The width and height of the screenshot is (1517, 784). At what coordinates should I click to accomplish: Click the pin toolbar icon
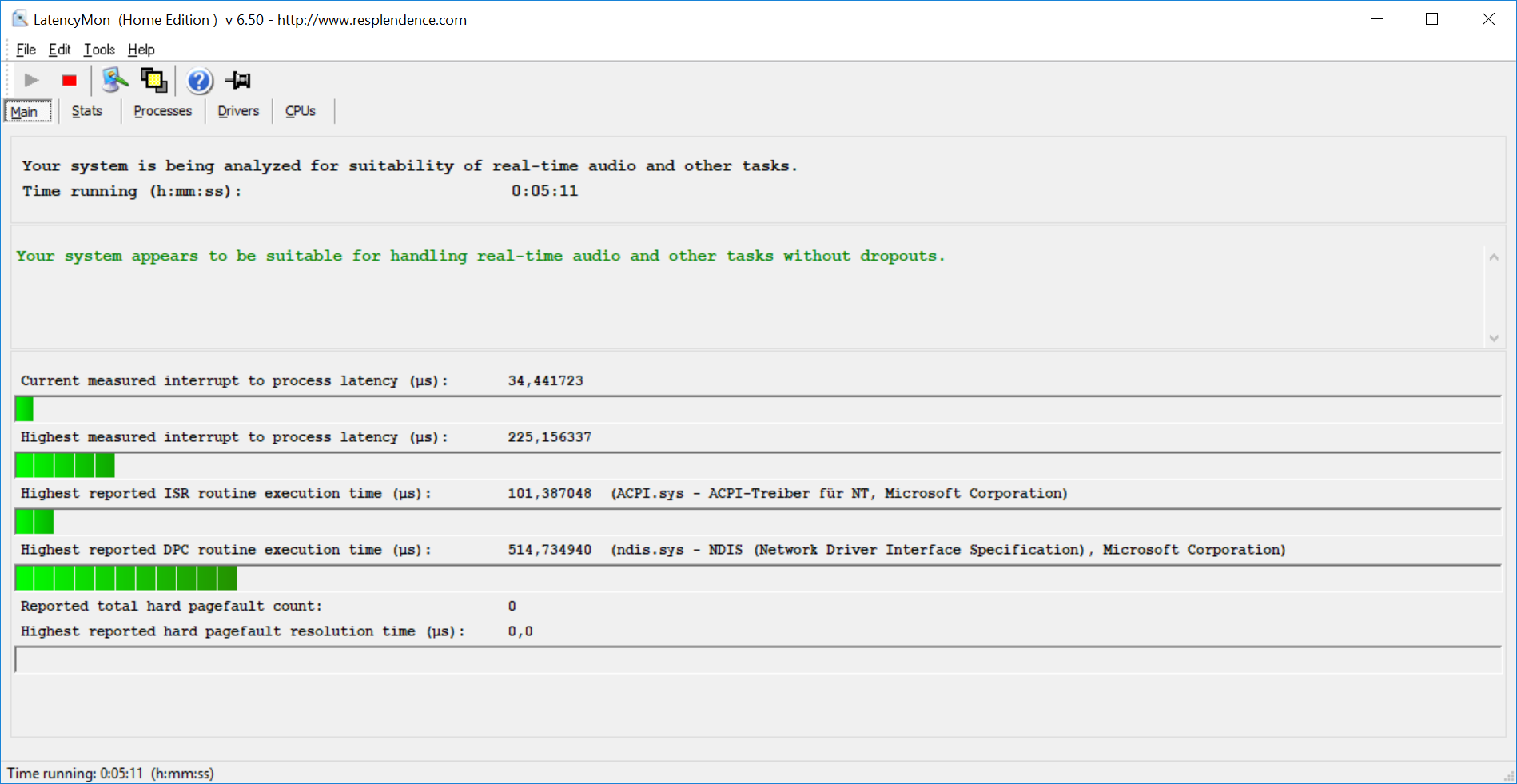point(238,80)
